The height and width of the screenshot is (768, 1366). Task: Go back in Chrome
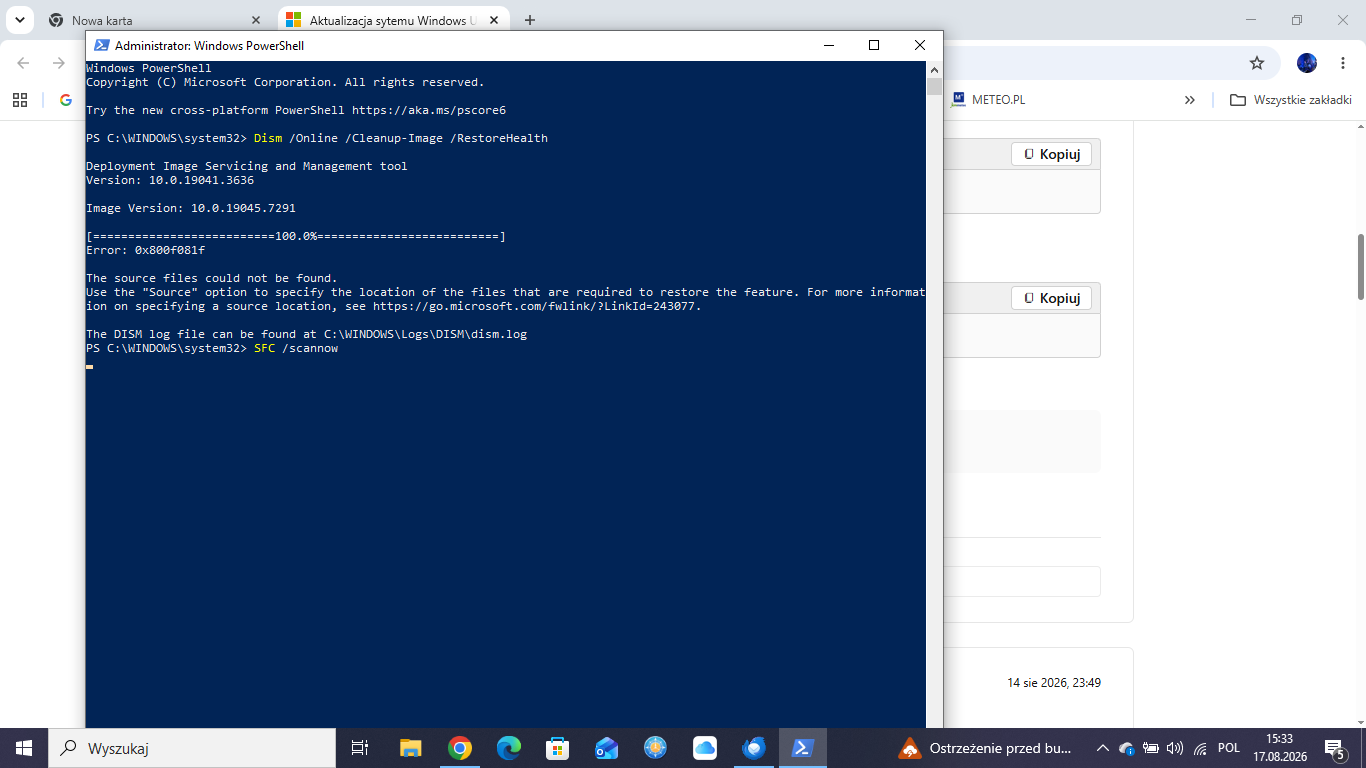tap(24, 63)
